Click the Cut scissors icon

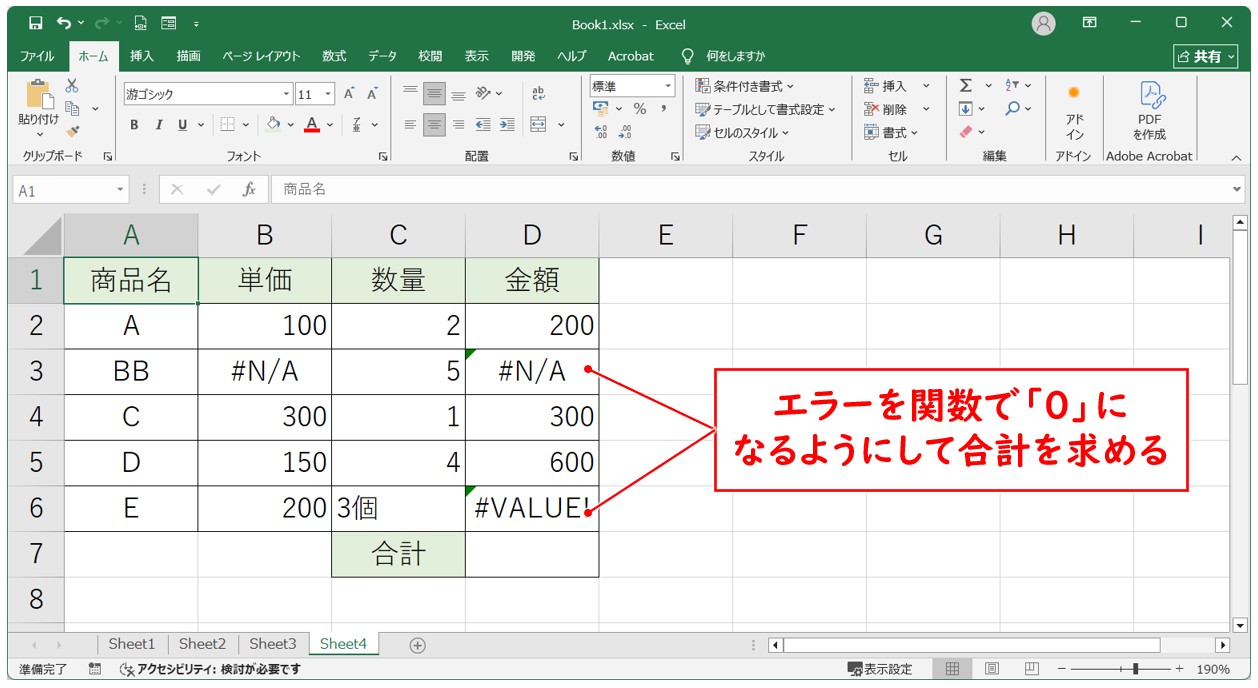(x=72, y=87)
